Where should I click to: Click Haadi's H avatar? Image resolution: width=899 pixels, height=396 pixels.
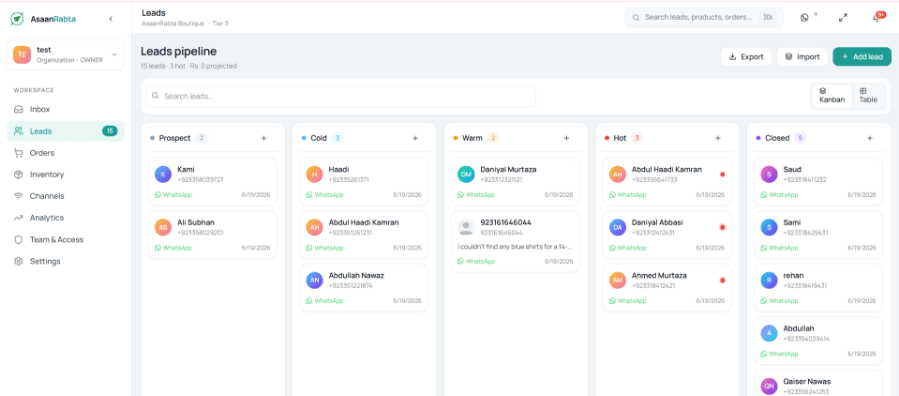[314, 174]
